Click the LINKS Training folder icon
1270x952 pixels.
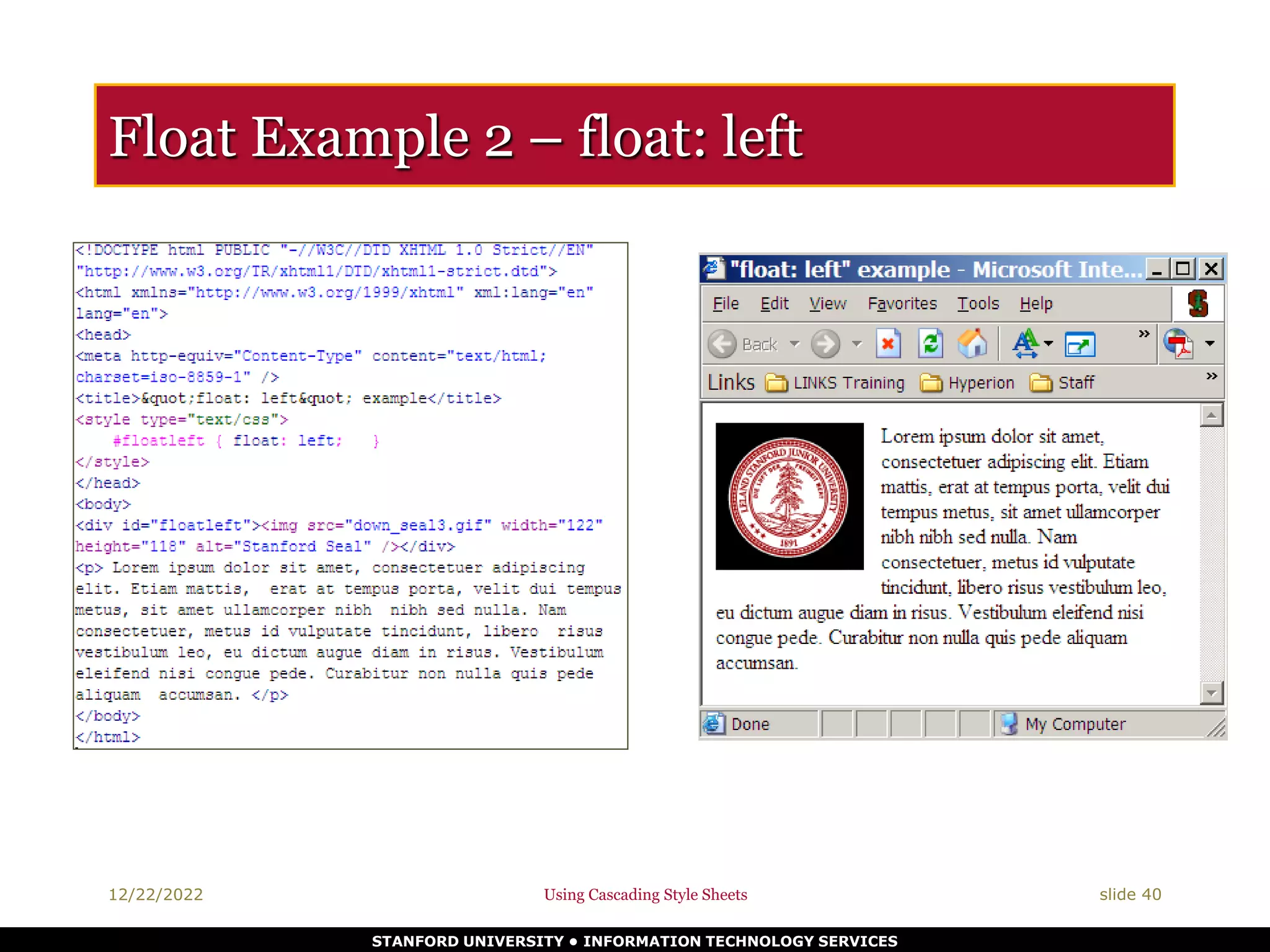776,383
